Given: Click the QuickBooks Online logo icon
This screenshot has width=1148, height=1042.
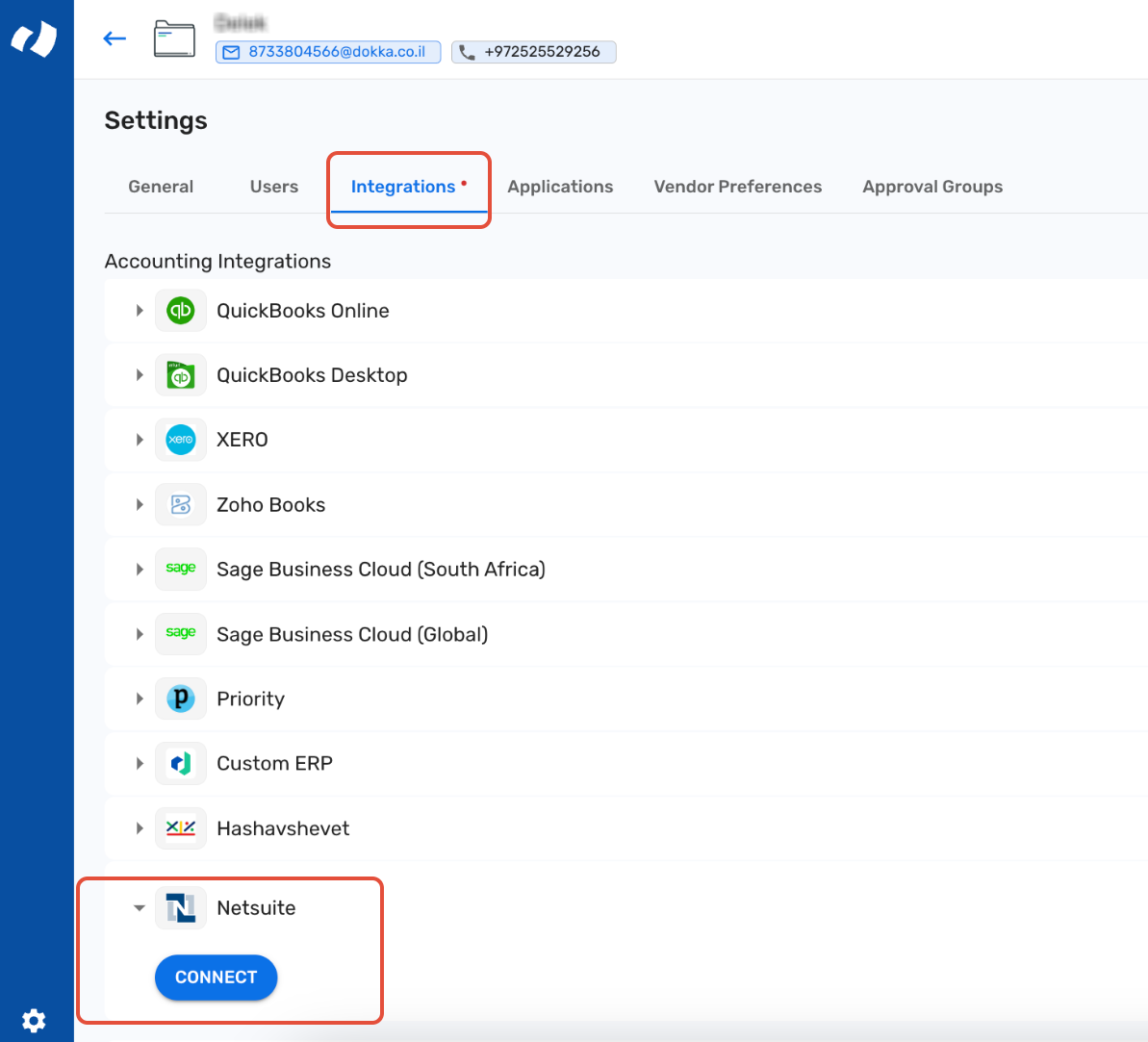Looking at the screenshot, I should [x=181, y=311].
